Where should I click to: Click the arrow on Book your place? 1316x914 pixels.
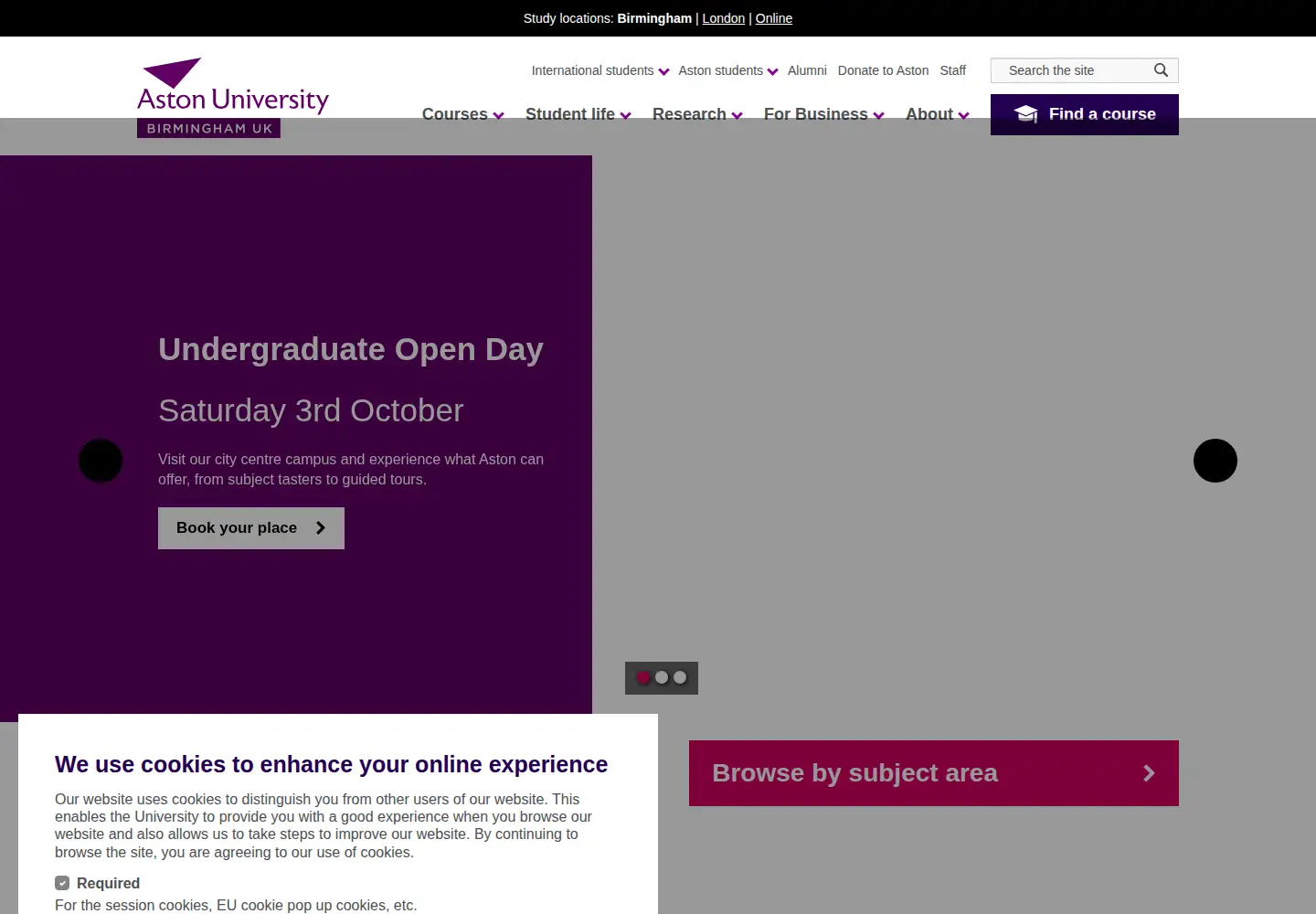(x=321, y=528)
